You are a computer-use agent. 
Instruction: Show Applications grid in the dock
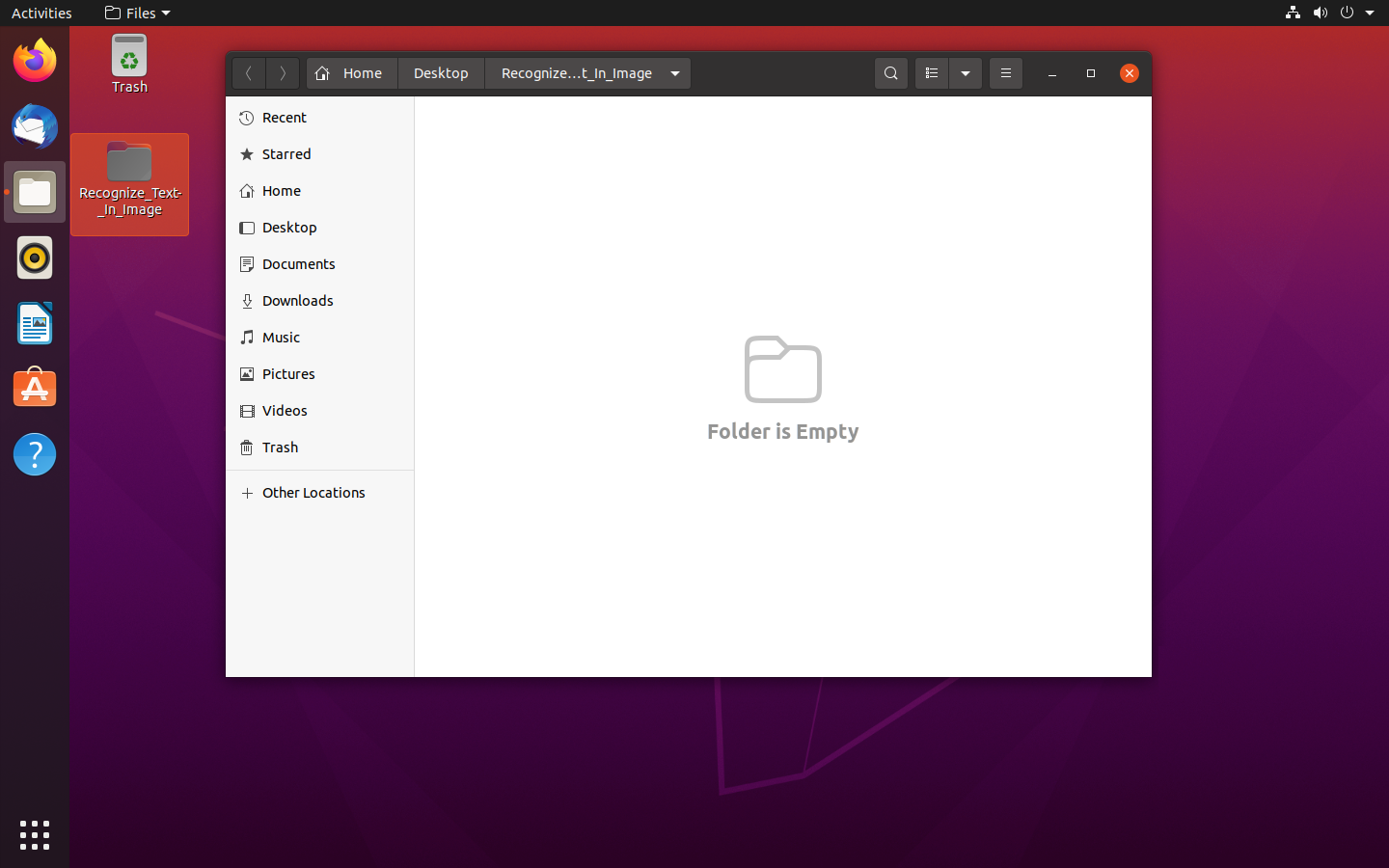pyautogui.click(x=35, y=835)
